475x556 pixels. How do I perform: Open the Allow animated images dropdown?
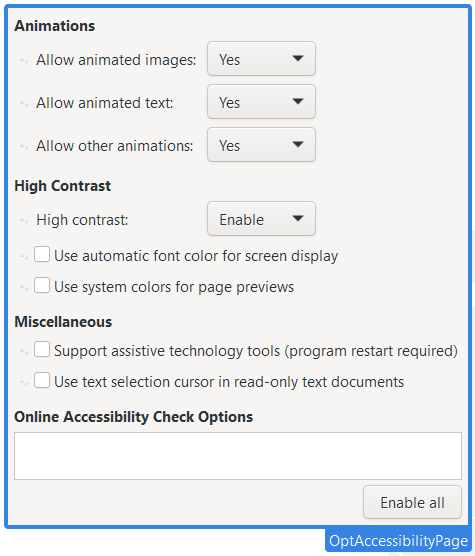[x=261, y=59]
